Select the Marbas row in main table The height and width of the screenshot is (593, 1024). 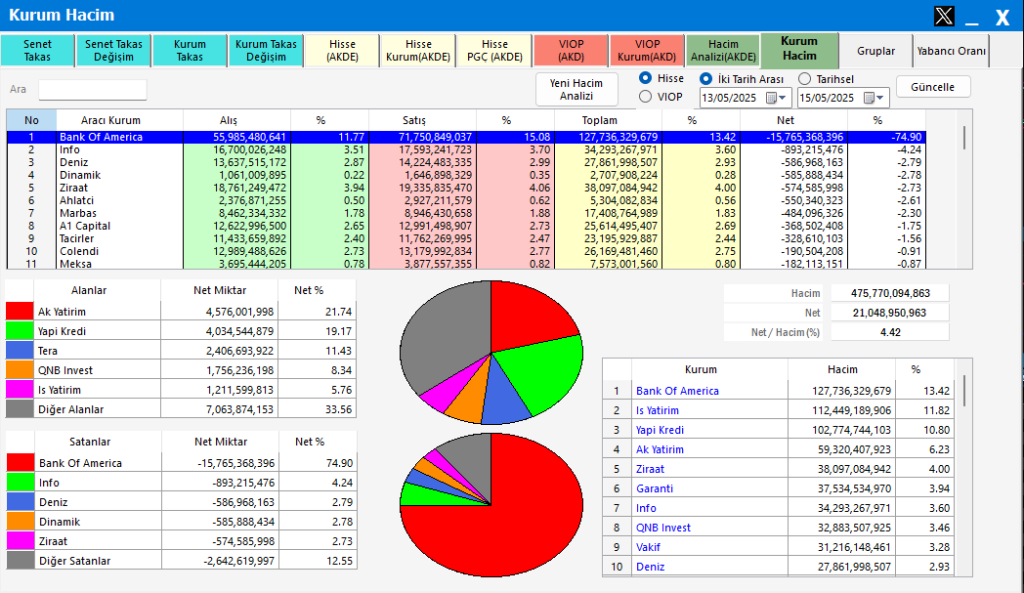coord(466,213)
